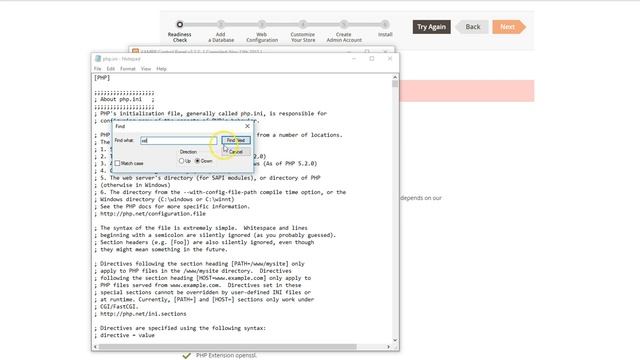Close the php.ini Notepad window

coord(390,59)
